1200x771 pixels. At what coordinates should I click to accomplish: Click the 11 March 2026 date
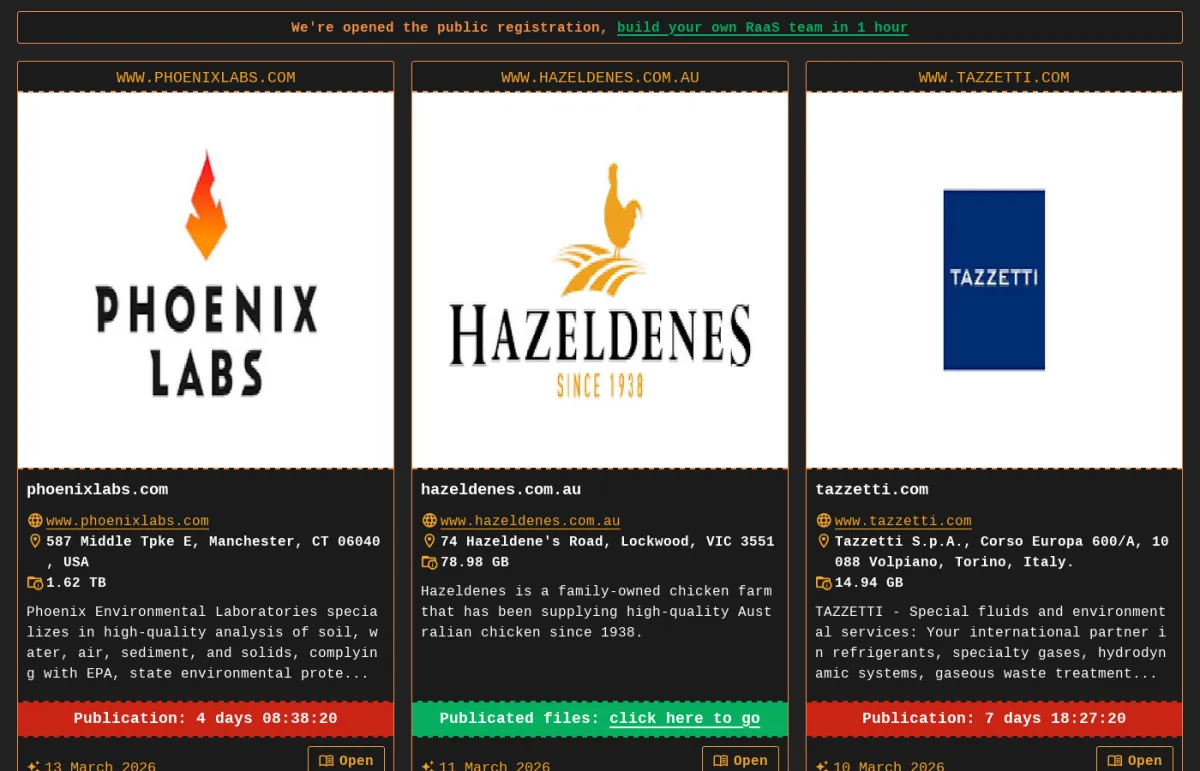click(x=494, y=765)
